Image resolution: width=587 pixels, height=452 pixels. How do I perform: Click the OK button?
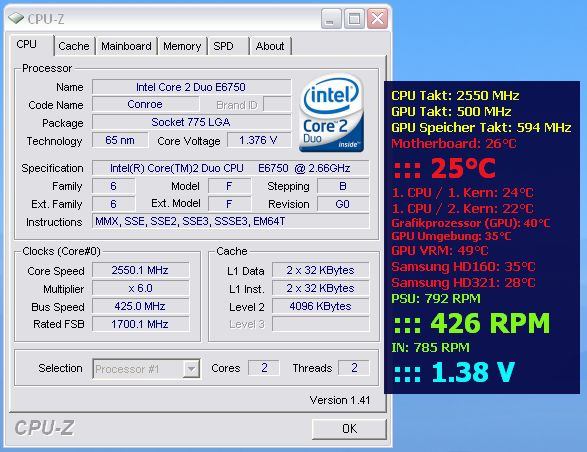[x=349, y=428]
